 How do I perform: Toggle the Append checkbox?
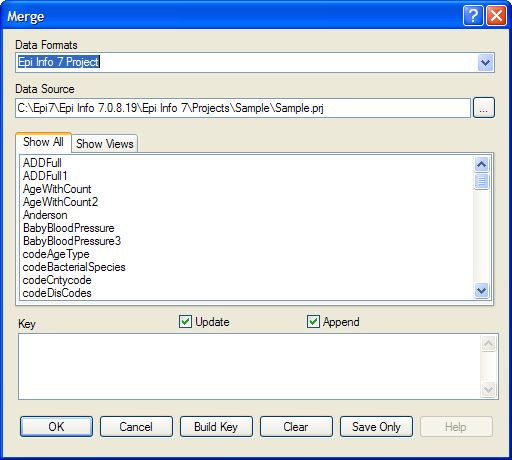click(313, 322)
